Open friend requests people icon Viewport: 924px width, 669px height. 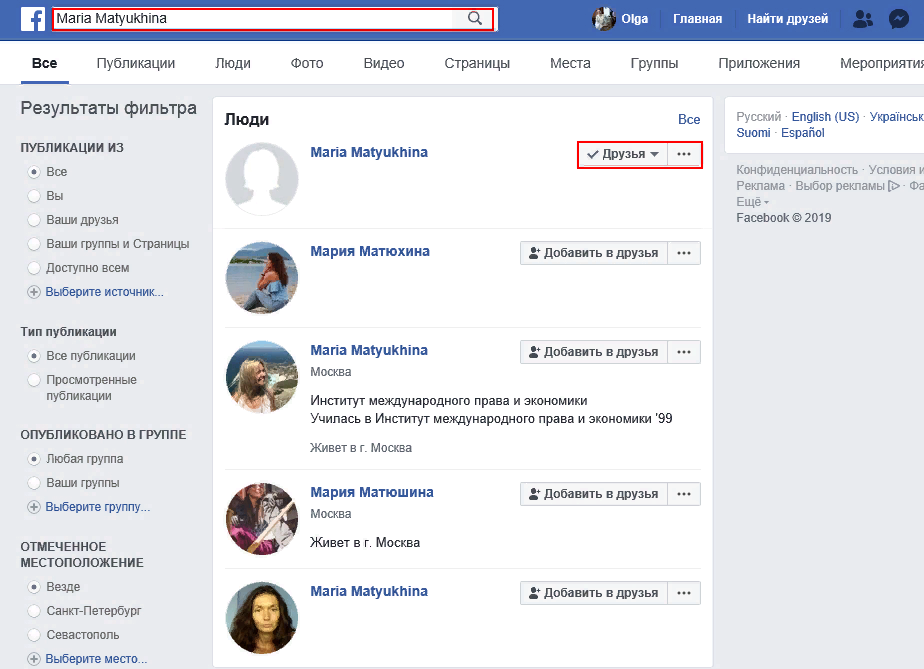(863, 19)
